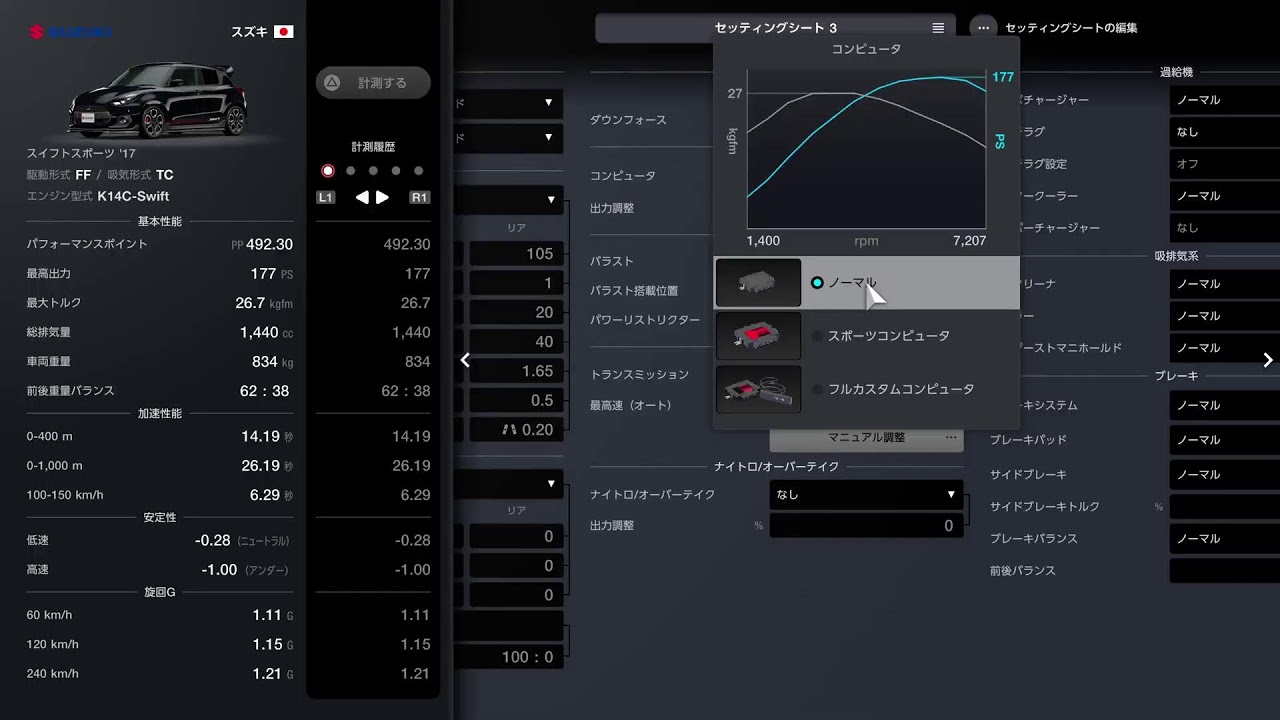Viewport: 1280px width, 720px height.
Task: Click the right page chevron
Action: (1268, 360)
